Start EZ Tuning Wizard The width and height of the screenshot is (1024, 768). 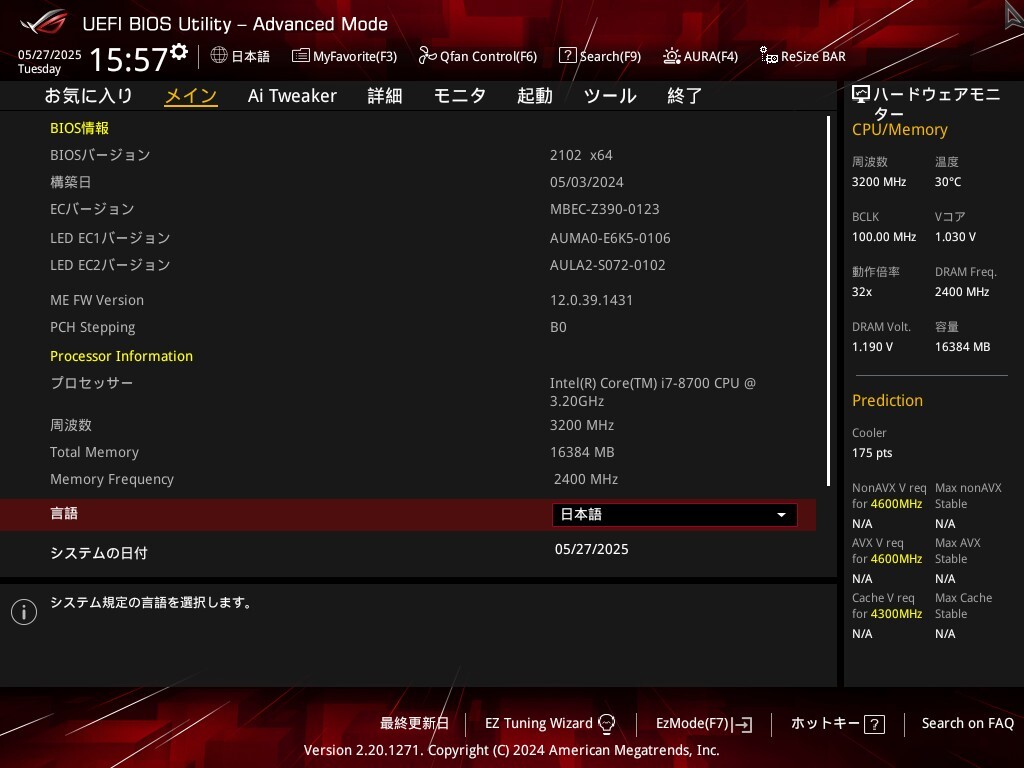[x=550, y=724]
